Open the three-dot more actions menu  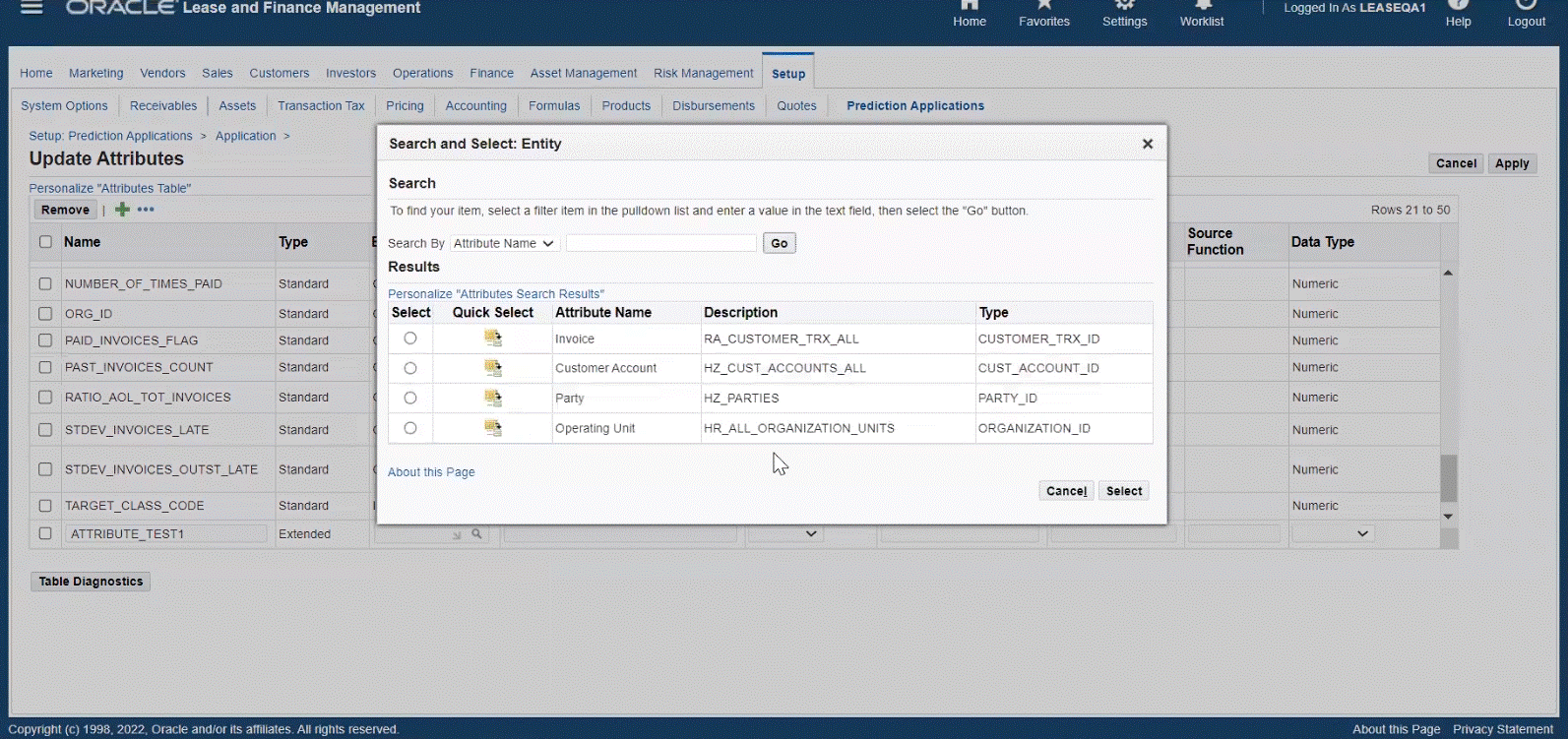(146, 210)
